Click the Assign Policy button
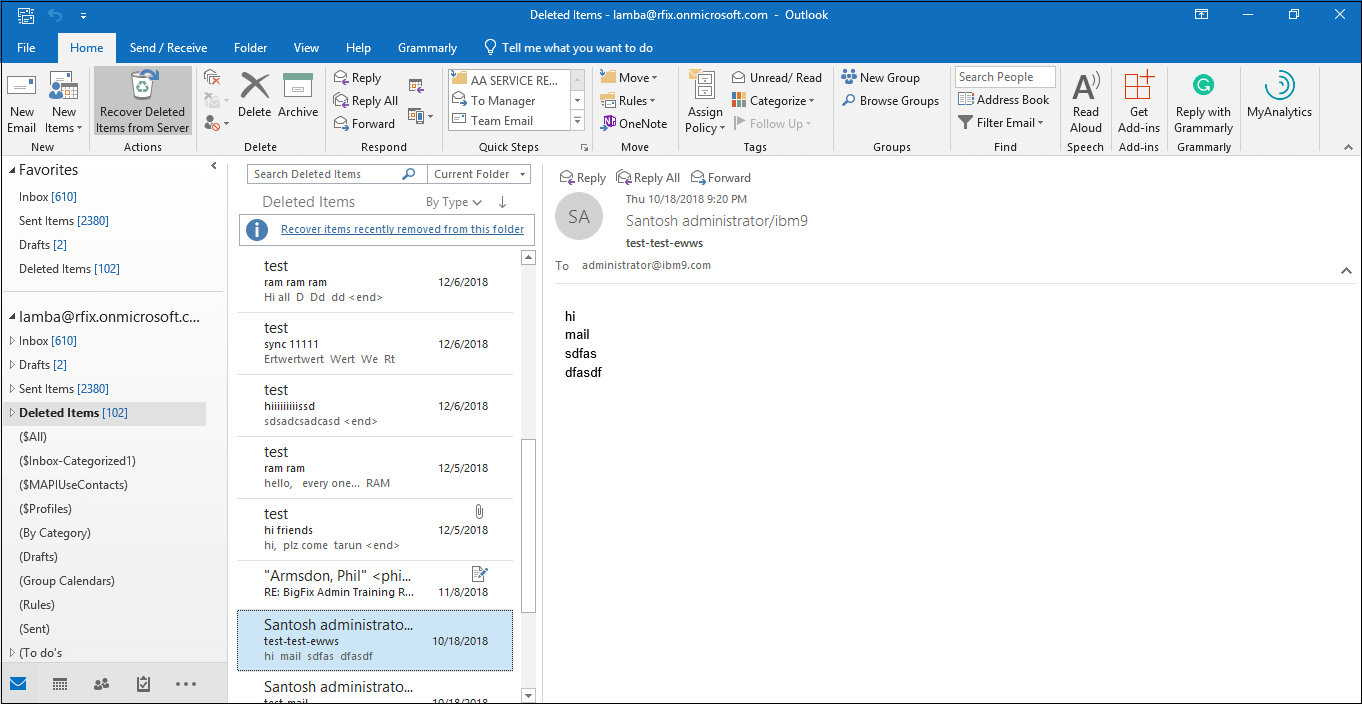1362x704 pixels. [704, 102]
